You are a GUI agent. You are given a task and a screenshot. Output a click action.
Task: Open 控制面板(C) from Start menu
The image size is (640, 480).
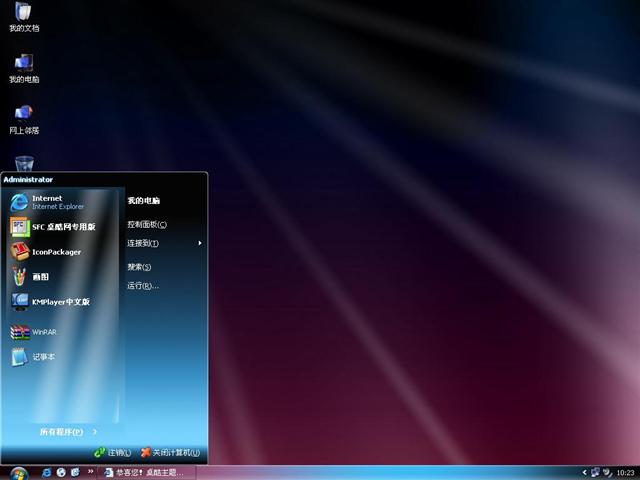(147, 225)
